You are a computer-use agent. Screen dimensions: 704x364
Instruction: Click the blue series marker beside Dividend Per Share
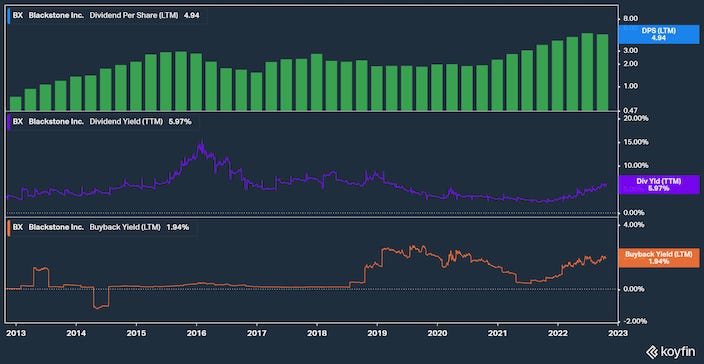9,15
